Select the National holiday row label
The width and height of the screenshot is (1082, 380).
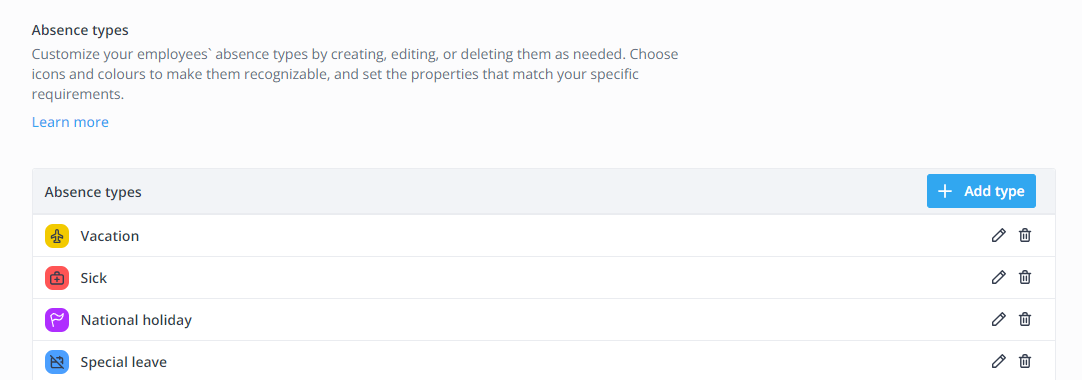tap(136, 320)
